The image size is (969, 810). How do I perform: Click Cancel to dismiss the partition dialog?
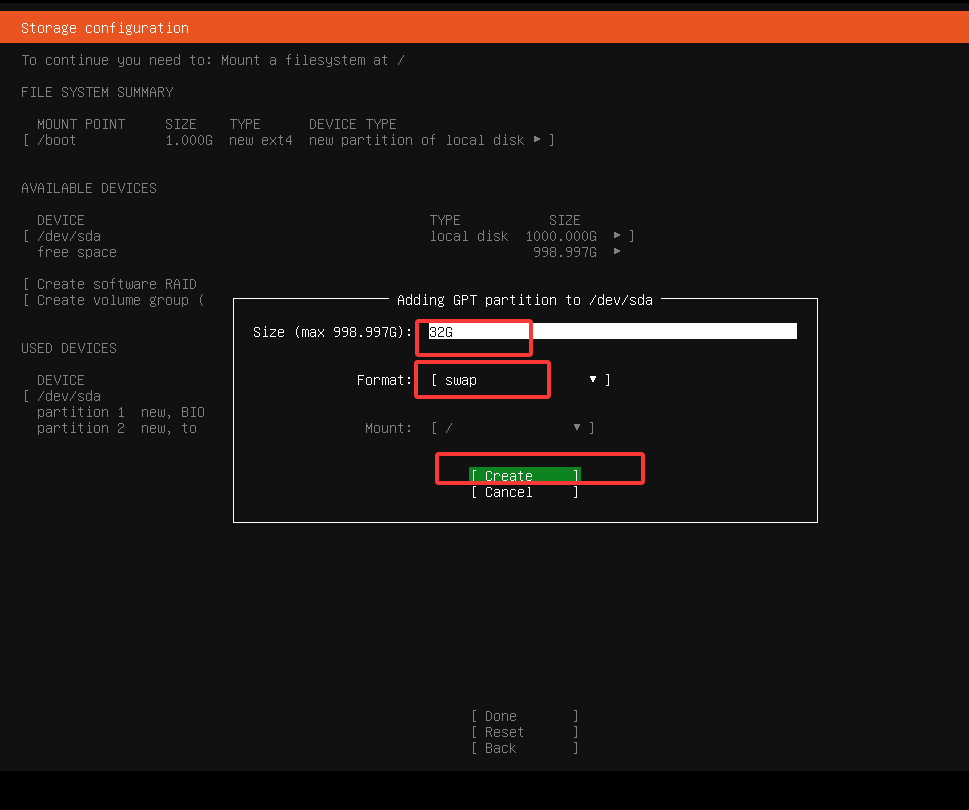point(524,491)
